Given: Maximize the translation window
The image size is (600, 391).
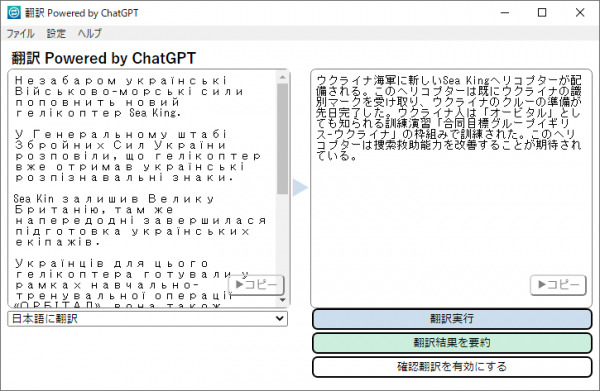Looking at the screenshot, I should pos(542,13).
